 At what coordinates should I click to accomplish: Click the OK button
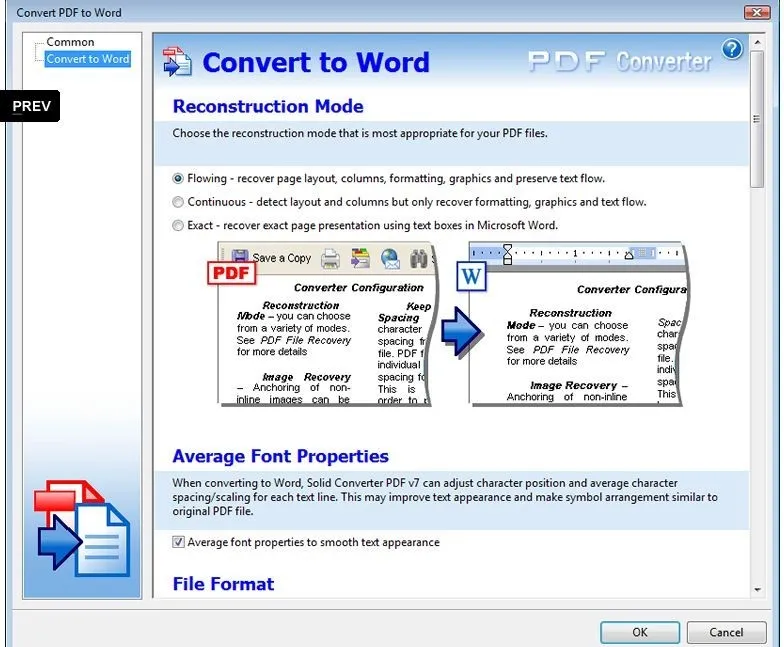point(640,632)
